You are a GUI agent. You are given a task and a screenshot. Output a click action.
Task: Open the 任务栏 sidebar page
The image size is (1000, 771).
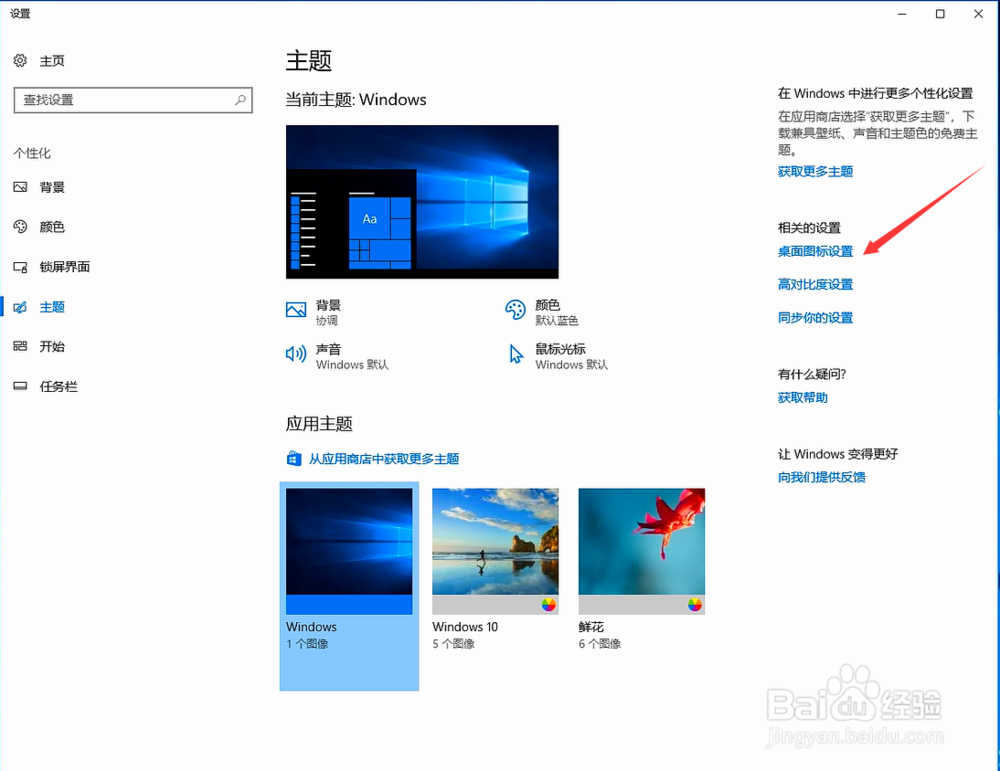(x=58, y=386)
